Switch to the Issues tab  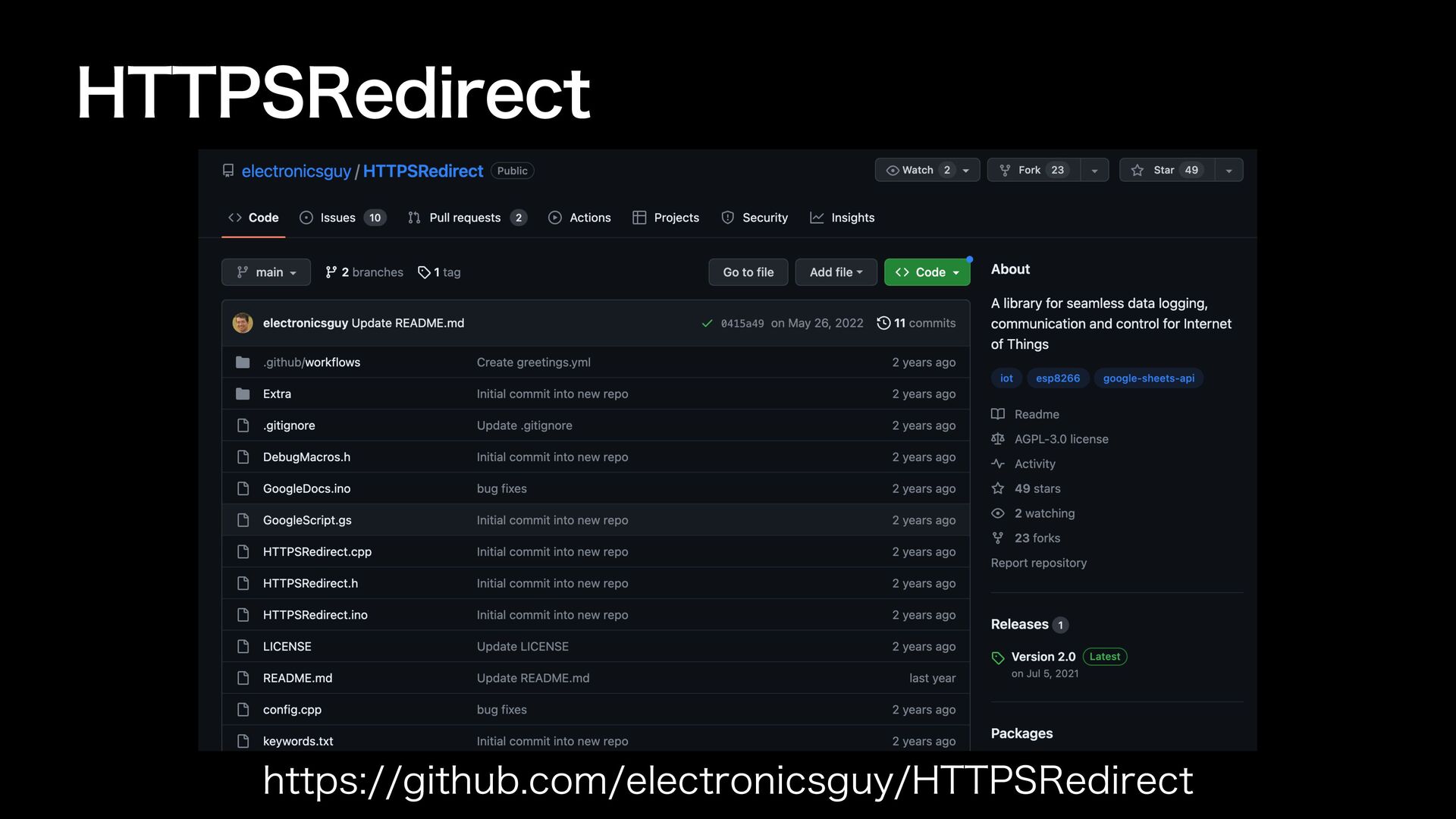tap(337, 218)
